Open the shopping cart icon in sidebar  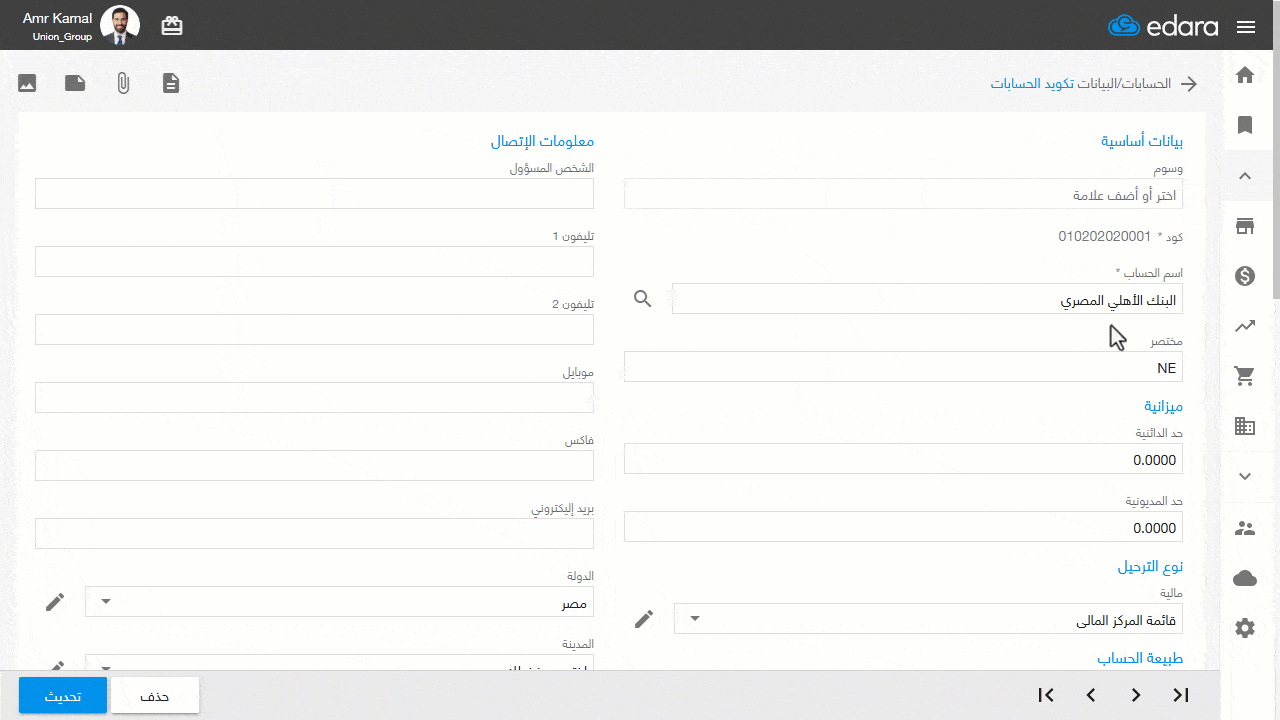coord(1245,376)
